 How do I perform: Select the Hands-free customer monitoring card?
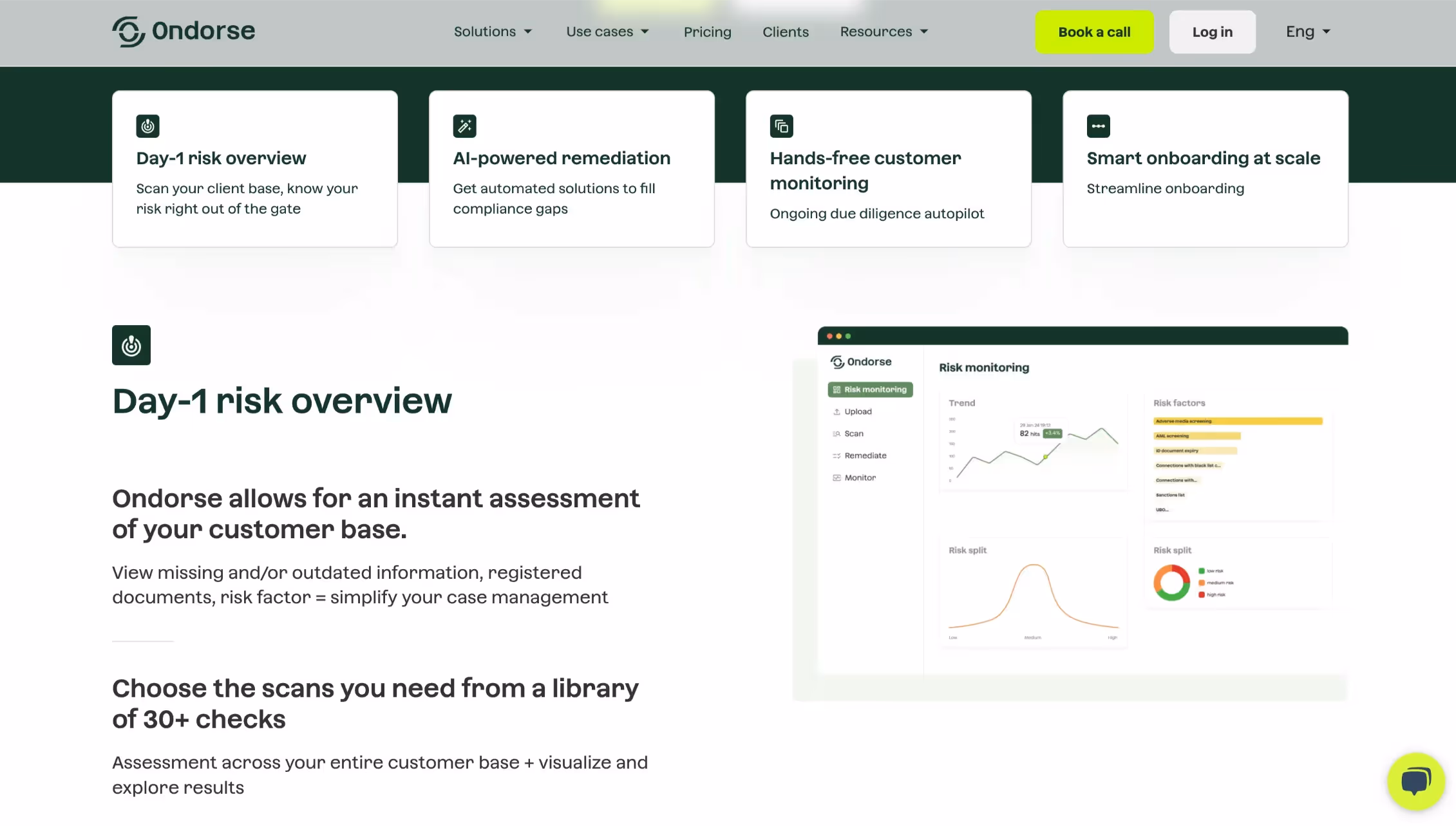click(x=888, y=169)
